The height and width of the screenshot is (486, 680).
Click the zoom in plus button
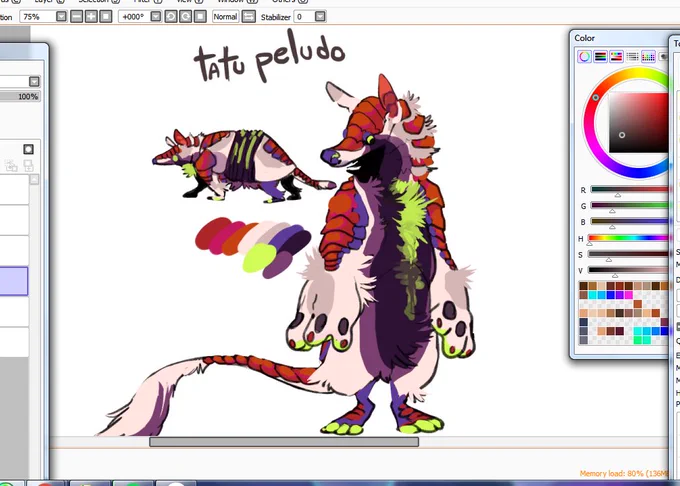pyautogui.click(x=91, y=17)
